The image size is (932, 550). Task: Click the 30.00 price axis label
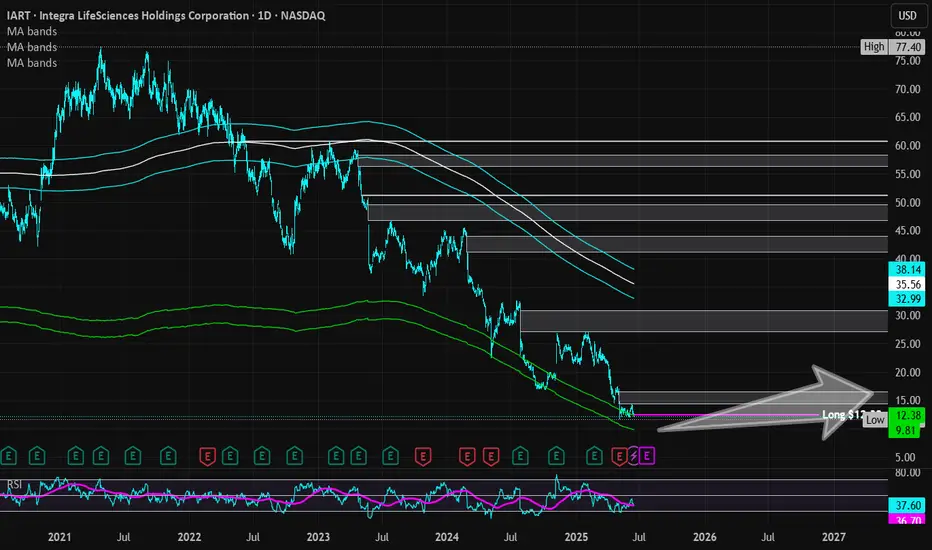[x=908, y=316]
